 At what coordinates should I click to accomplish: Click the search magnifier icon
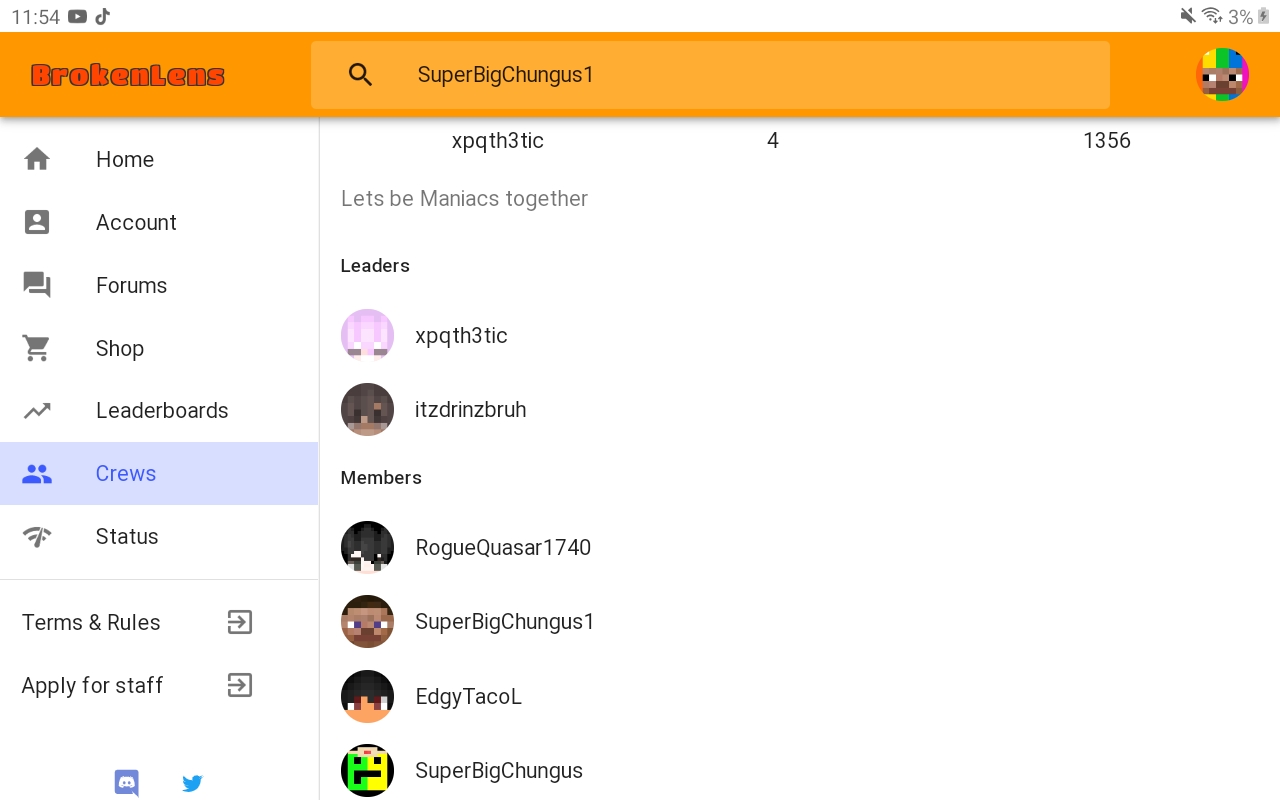tap(361, 74)
